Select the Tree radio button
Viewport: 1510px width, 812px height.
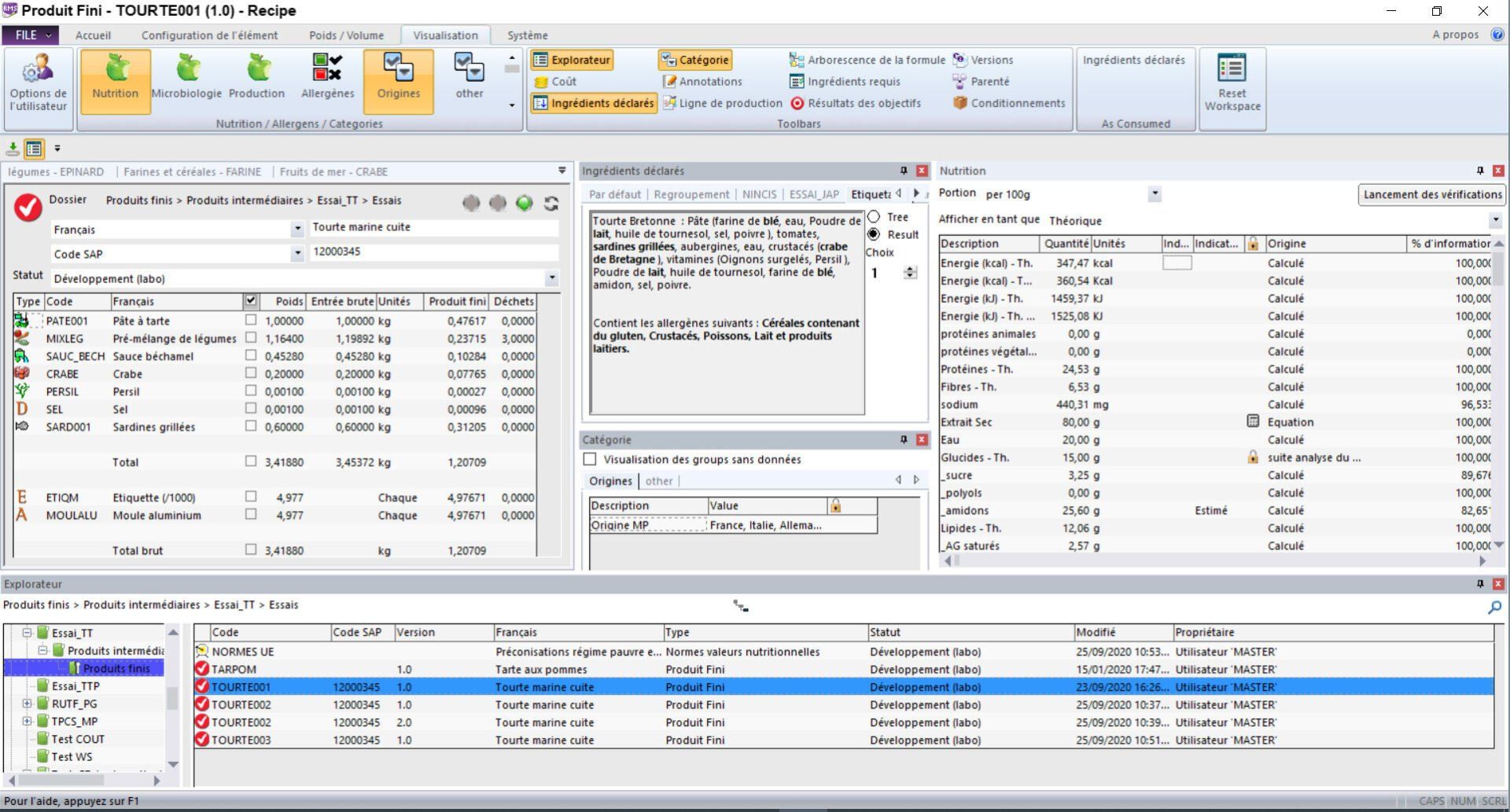873,217
